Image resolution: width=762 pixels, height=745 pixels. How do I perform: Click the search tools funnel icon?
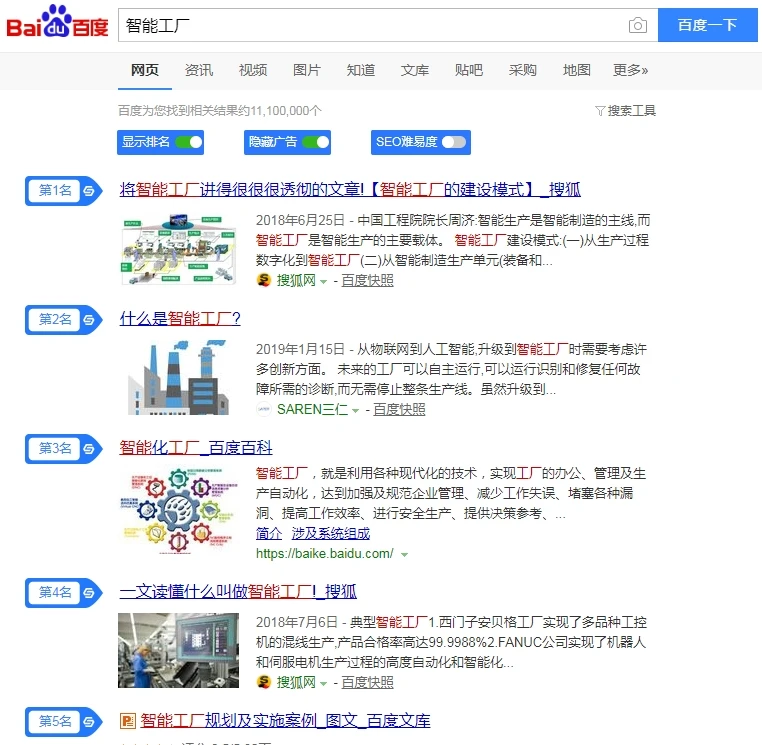[600, 111]
